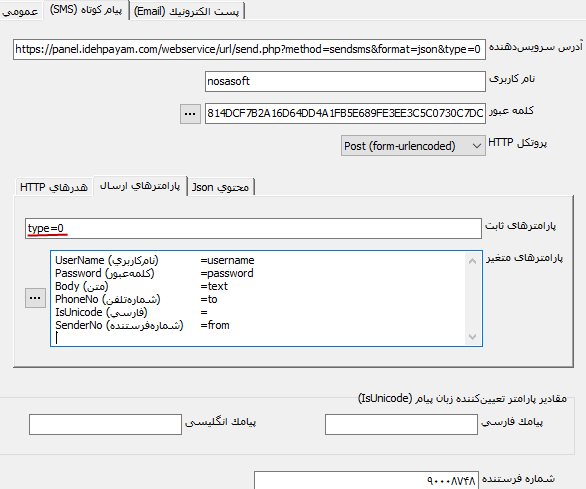586x489 pixels.
Task: Click the PhoneNo =to parameter line
Action: pos(136,299)
